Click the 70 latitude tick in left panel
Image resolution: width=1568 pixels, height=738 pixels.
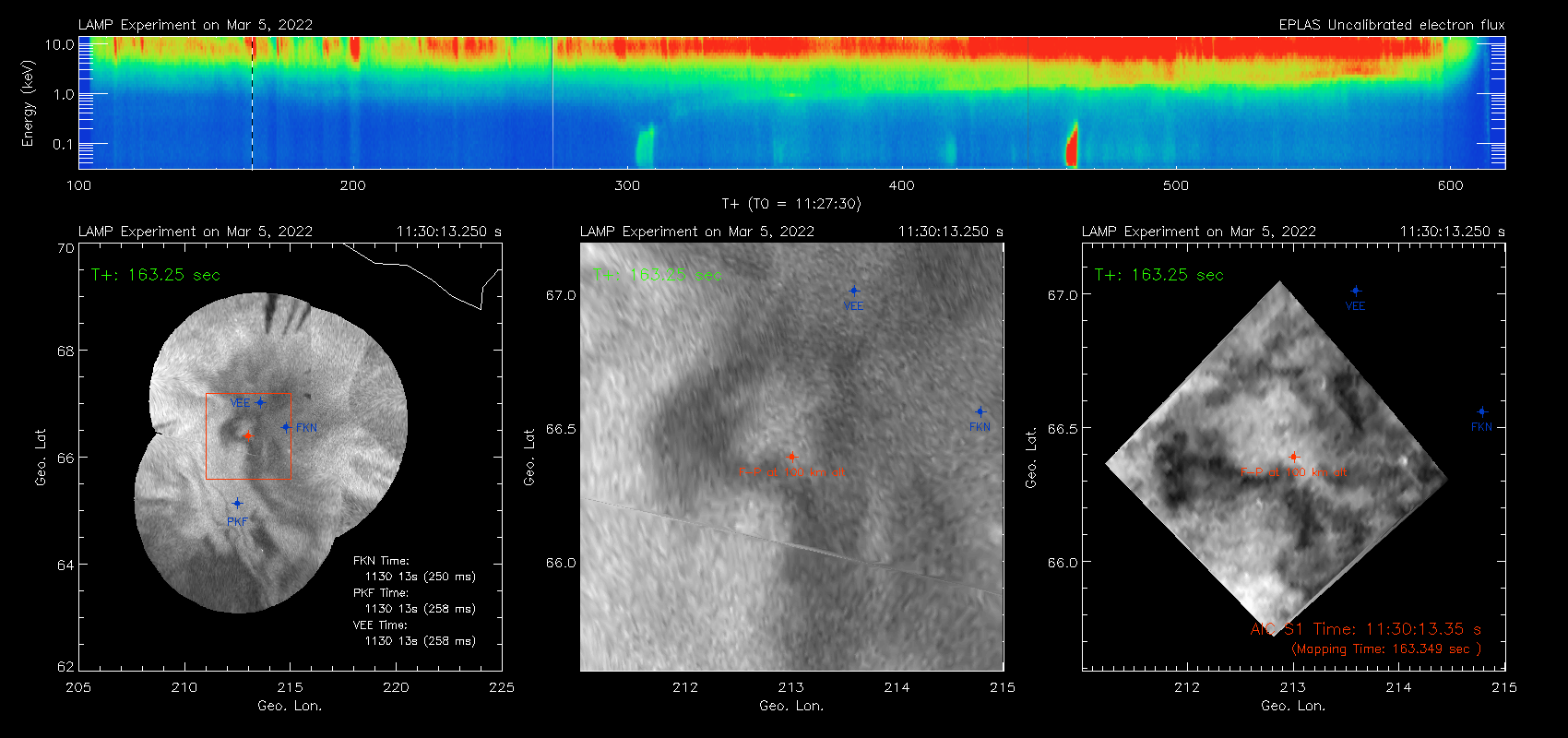(x=65, y=248)
